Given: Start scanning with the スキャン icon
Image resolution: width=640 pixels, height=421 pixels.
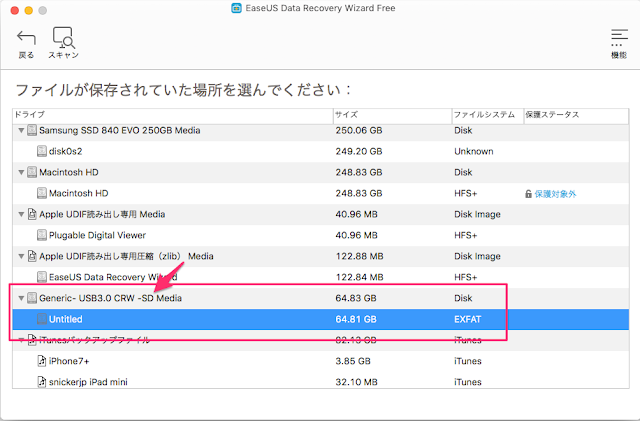Looking at the screenshot, I should 63,38.
